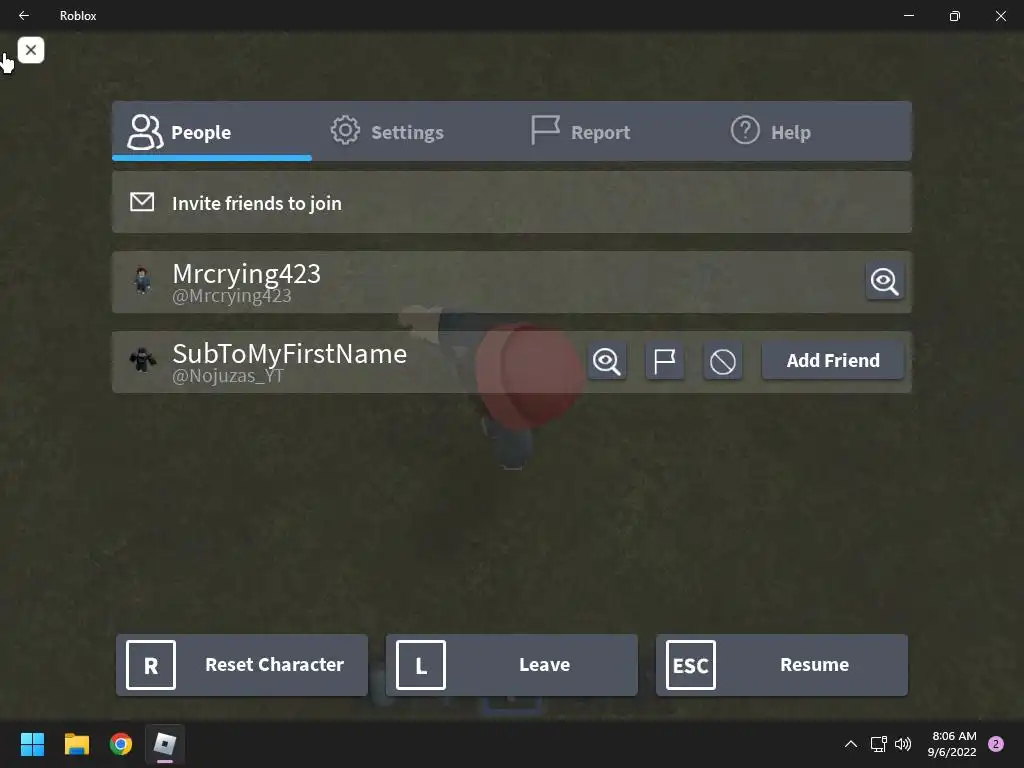Click the Resume button
1024x768 pixels.
point(782,665)
